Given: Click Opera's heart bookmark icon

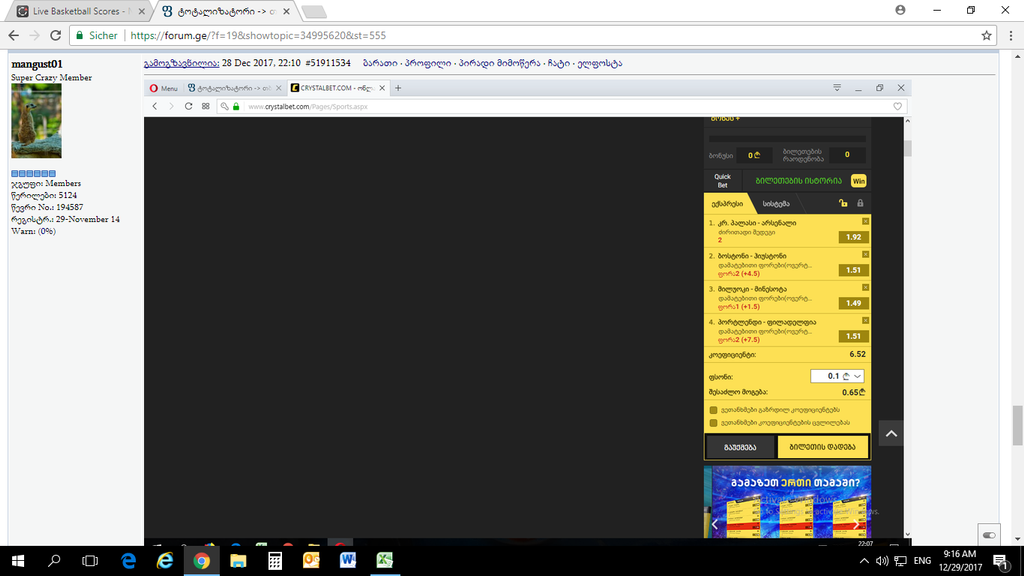Looking at the screenshot, I should click(x=897, y=106).
